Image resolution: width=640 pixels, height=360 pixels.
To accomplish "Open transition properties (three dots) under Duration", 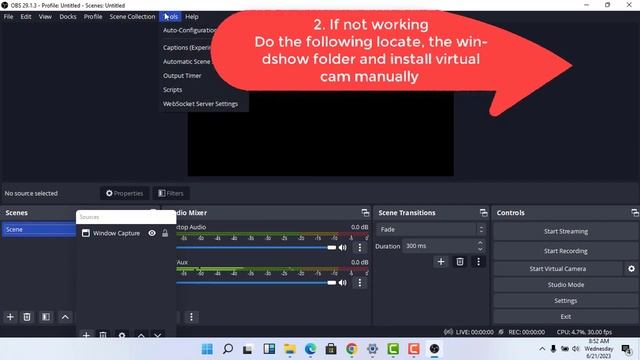I will pos(478,262).
